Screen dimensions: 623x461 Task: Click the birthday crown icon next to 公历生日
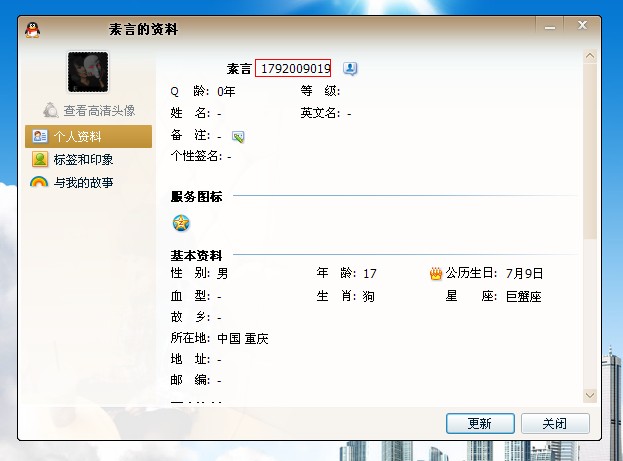[436, 273]
